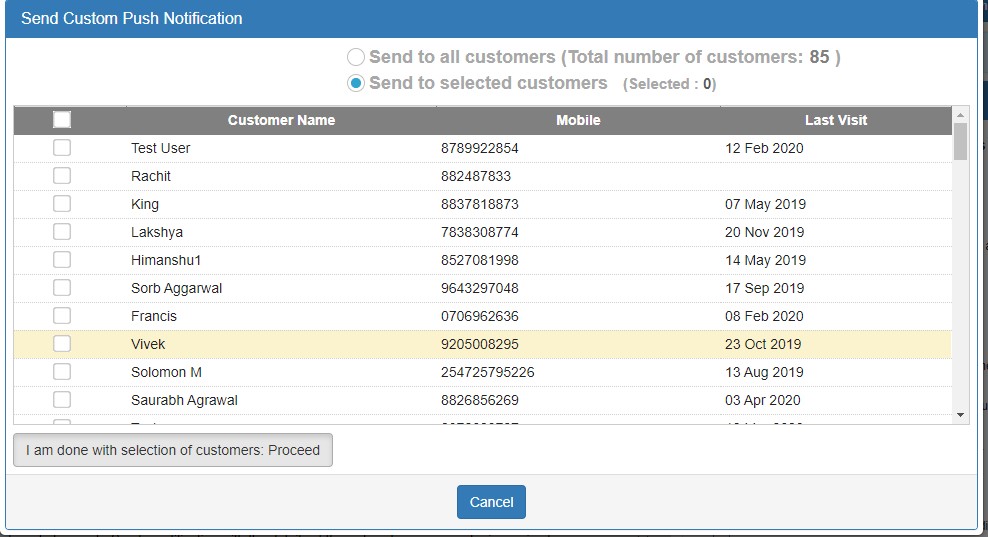The image size is (988, 537).
Task: Check the box for King
Action: tap(62, 204)
